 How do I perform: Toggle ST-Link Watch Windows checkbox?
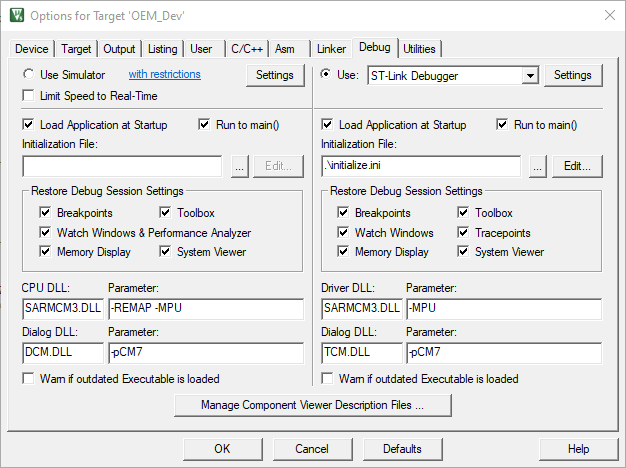tap(343, 232)
